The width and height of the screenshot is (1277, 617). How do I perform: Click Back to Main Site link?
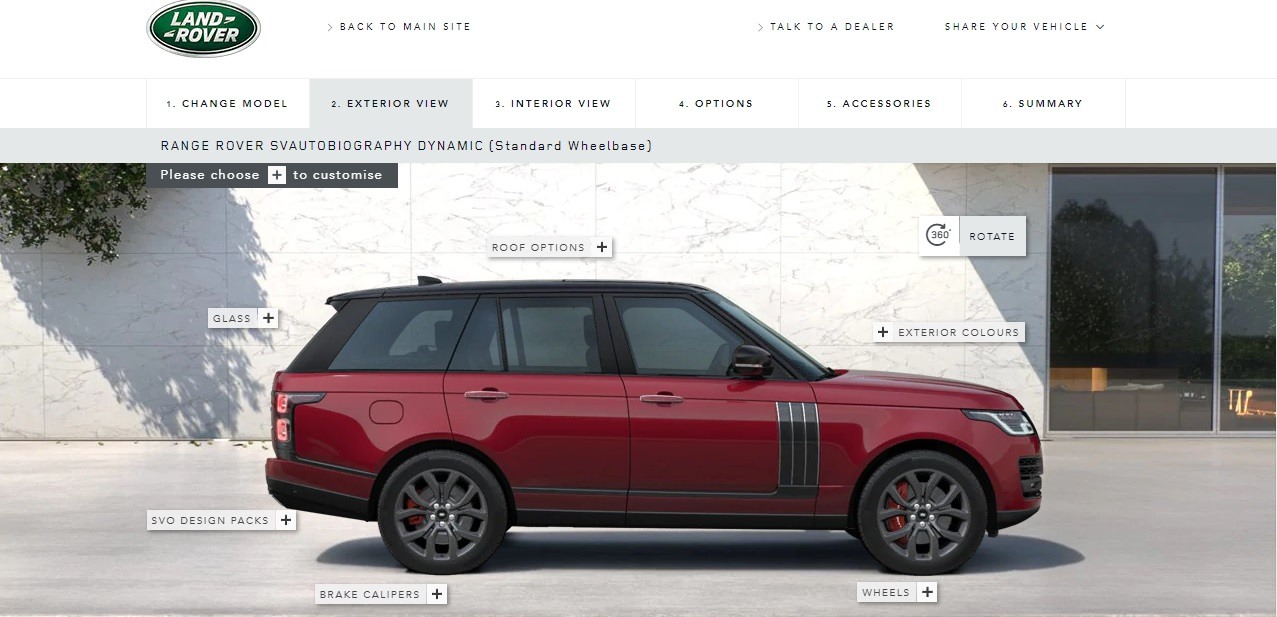[x=399, y=27]
